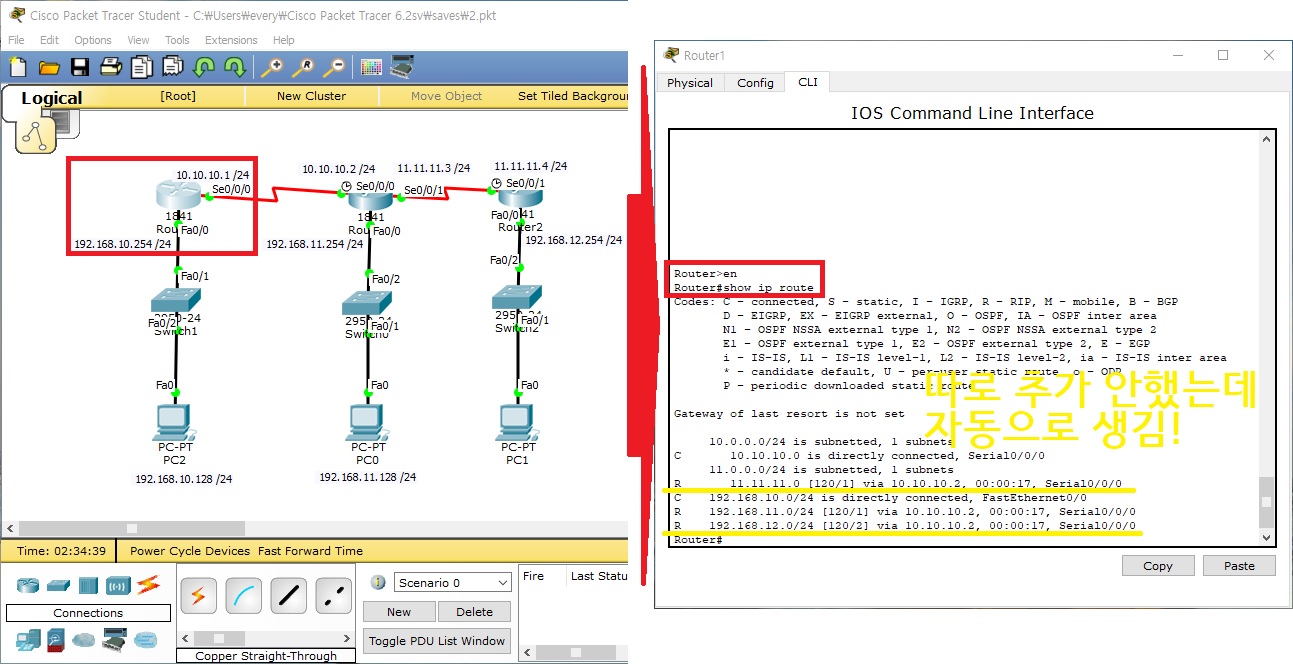This screenshot has width=1293, height=664.
Task: Click the CLI vertical scrollbar thumb in Router1
Action: click(x=1267, y=502)
